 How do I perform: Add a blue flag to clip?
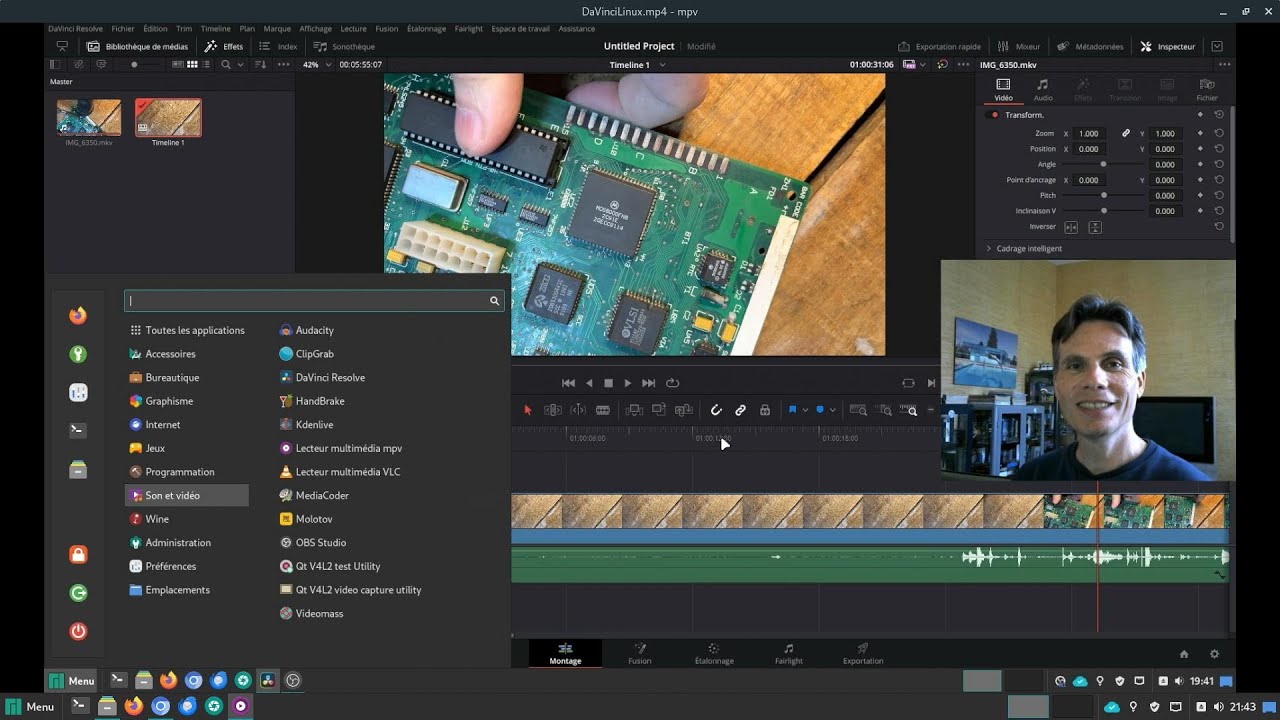[x=792, y=410]
